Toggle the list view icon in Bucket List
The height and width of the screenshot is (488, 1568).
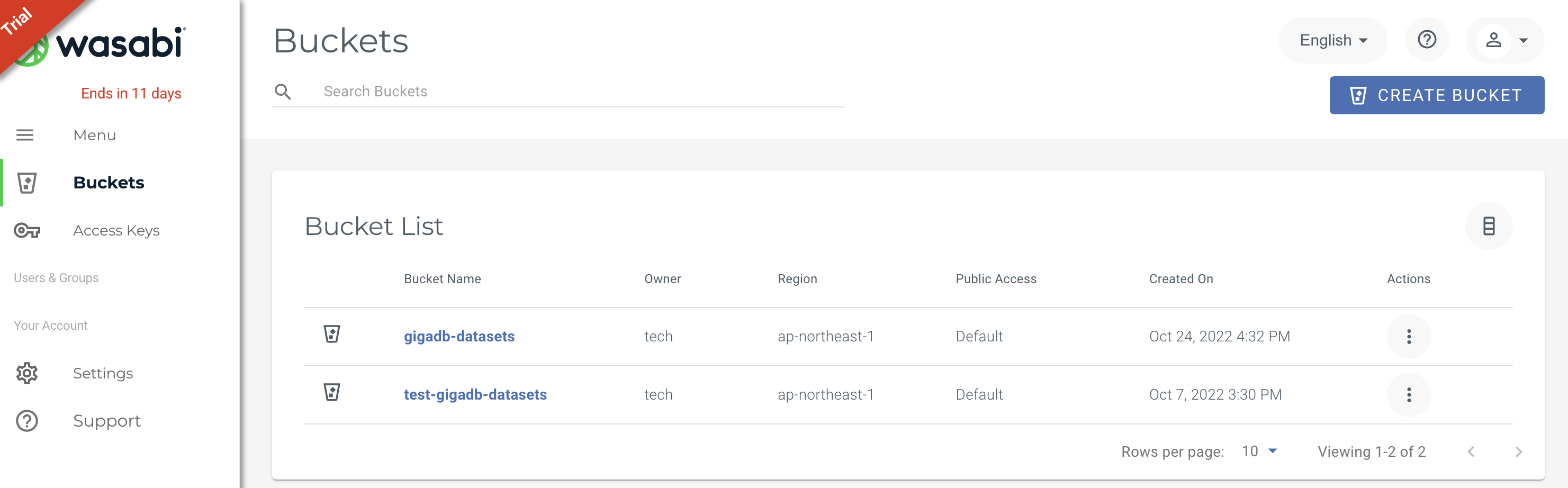tap(1490, 226)
